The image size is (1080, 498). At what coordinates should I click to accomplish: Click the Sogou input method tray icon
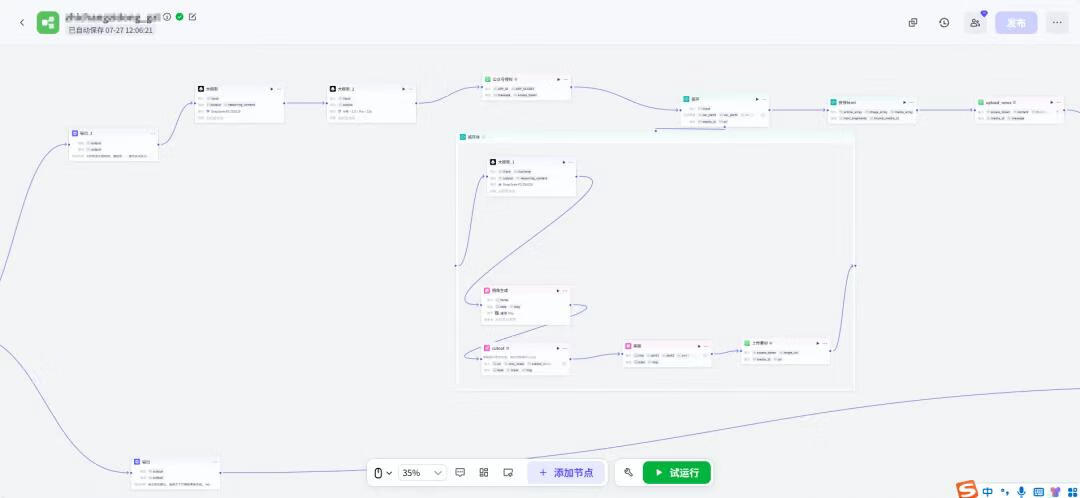966,489
